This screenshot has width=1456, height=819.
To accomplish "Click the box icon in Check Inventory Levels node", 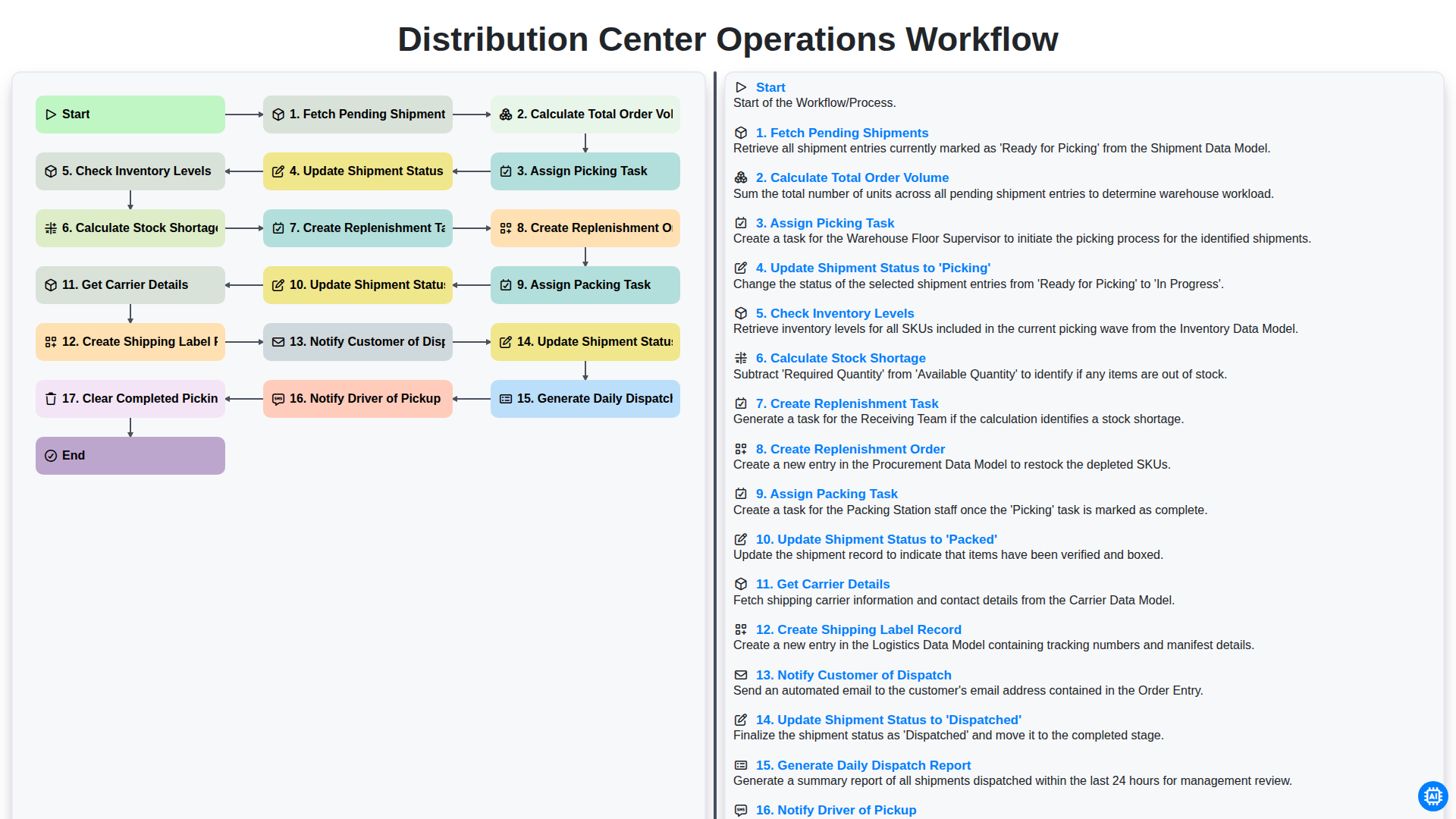I will (x=51, y=171).
